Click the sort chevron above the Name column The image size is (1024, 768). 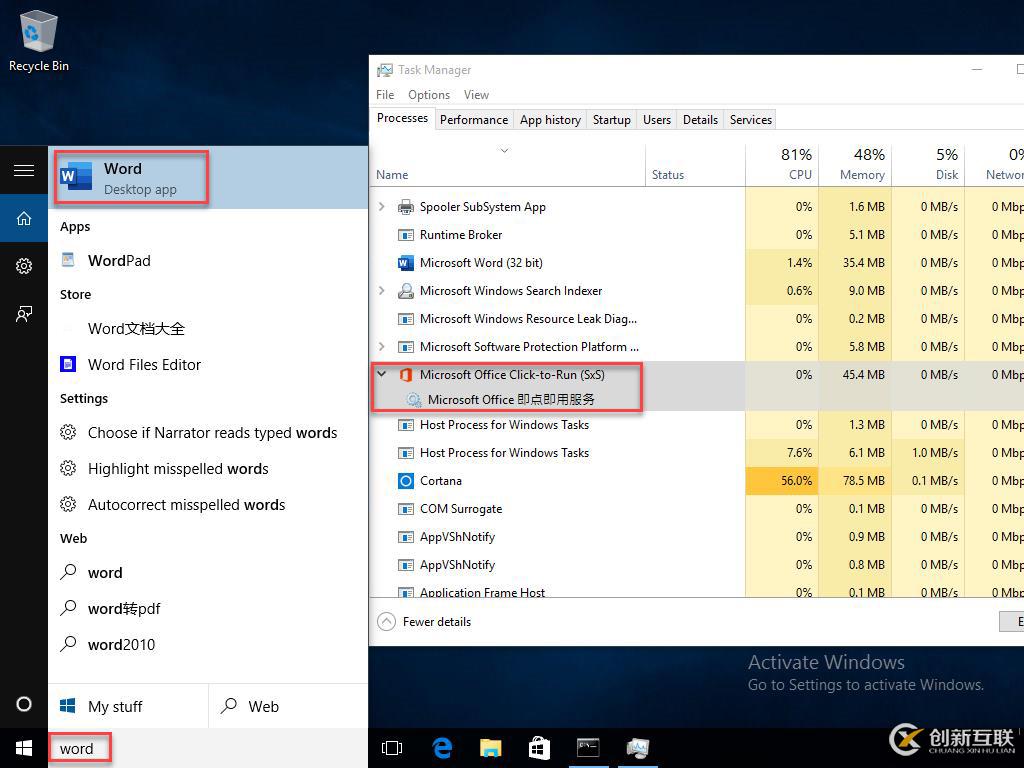(504, 151)
